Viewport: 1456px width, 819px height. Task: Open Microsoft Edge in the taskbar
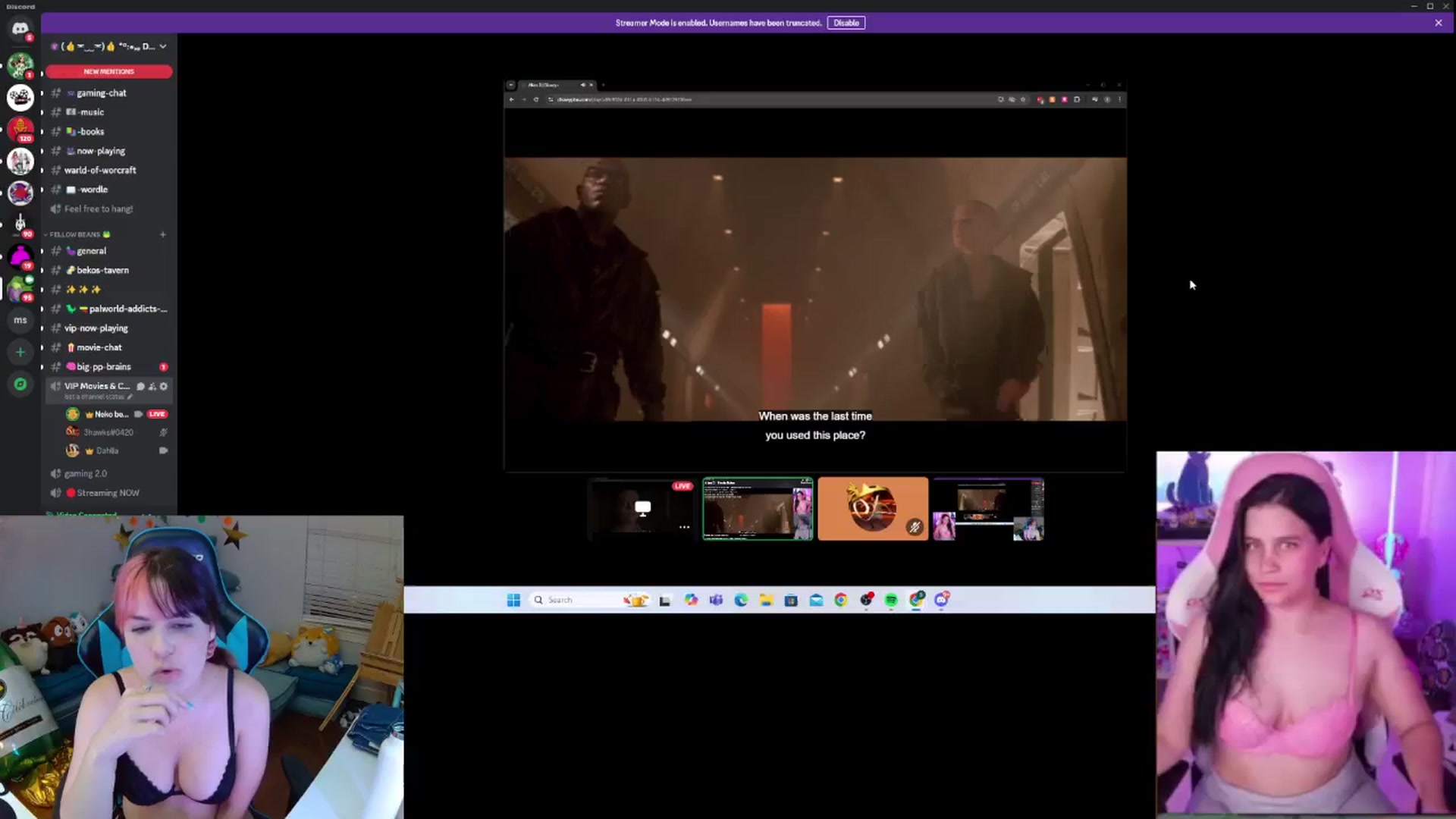tap(741, 600)
